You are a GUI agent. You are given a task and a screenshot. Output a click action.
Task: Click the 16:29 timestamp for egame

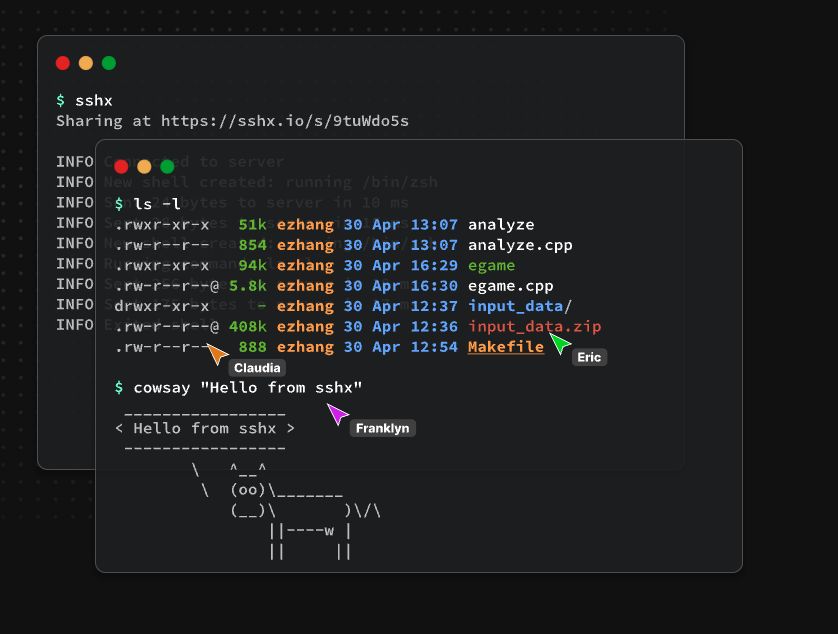pyautogui.click(x=434, y=266)
